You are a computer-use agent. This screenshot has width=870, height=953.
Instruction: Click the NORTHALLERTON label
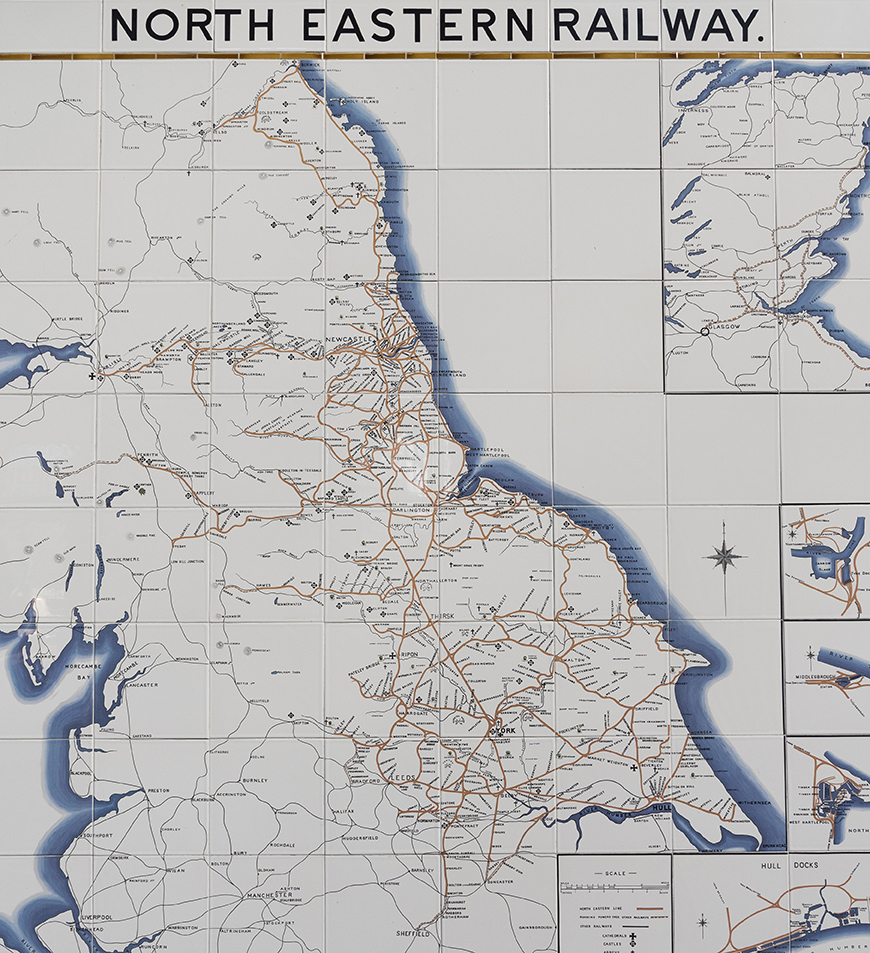(437, 581)
